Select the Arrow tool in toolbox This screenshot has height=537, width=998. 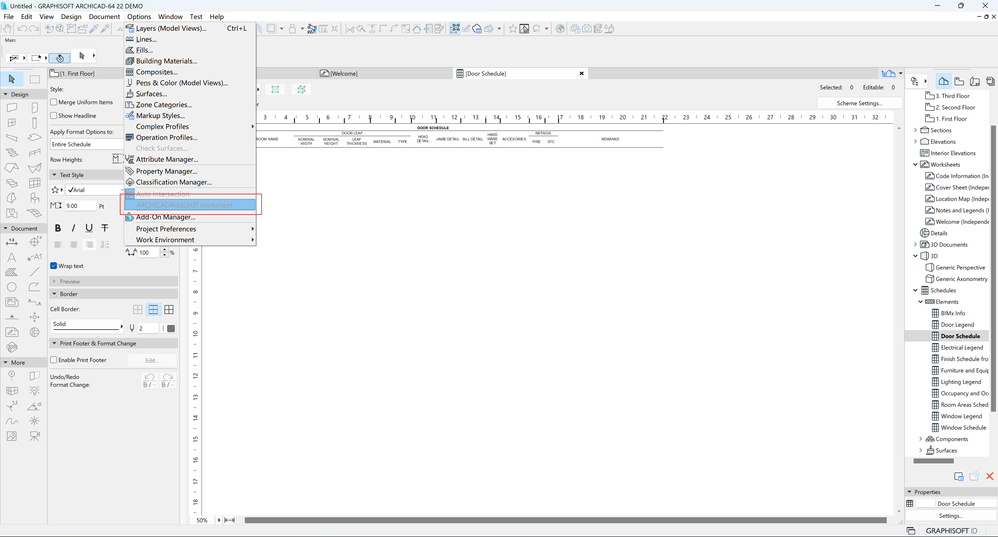(x=12, y=79)
